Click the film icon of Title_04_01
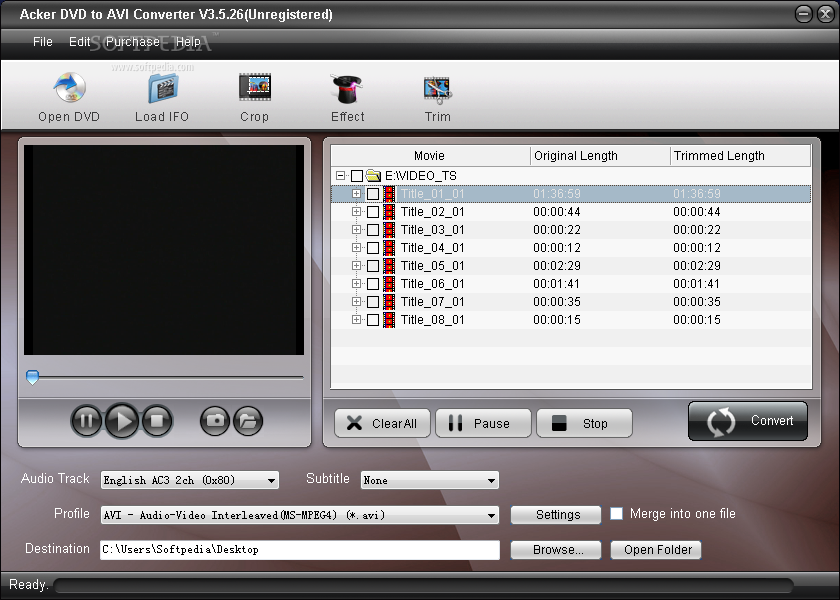 click(389, 248)
